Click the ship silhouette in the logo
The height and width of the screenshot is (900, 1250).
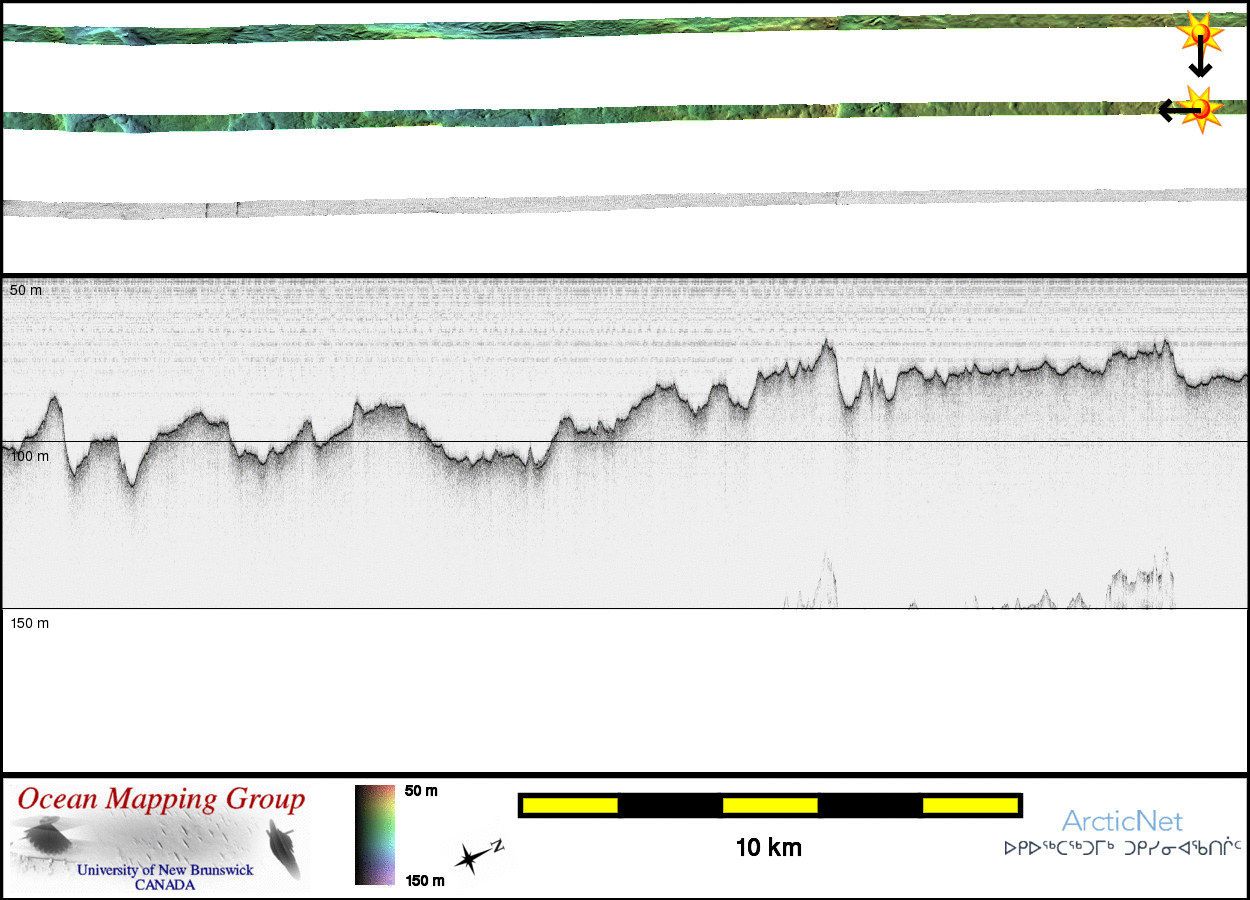point(286,848)
